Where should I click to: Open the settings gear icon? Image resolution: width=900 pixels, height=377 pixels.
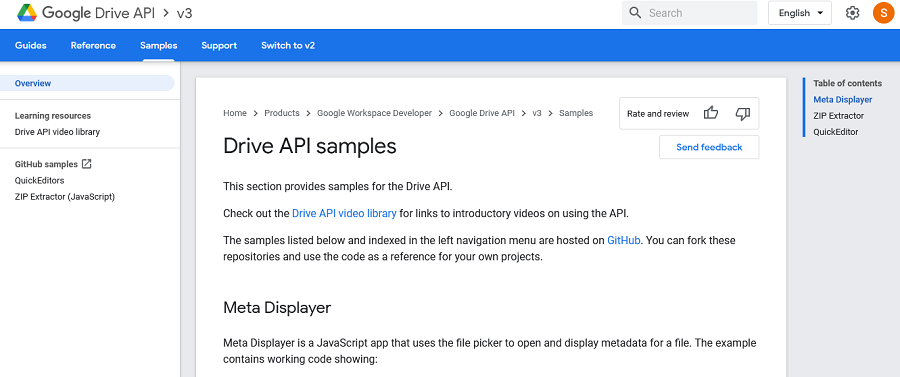coord(852,13)
